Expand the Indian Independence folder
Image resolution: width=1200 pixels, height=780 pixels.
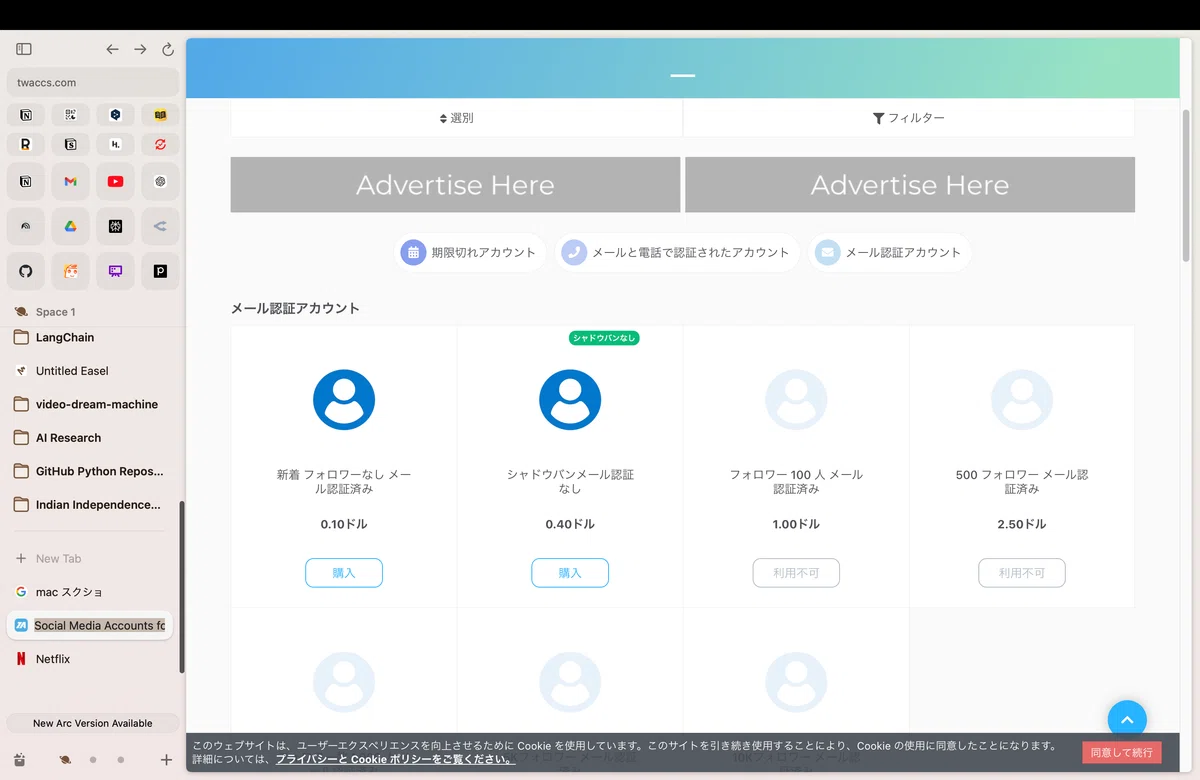click(93, 505)
